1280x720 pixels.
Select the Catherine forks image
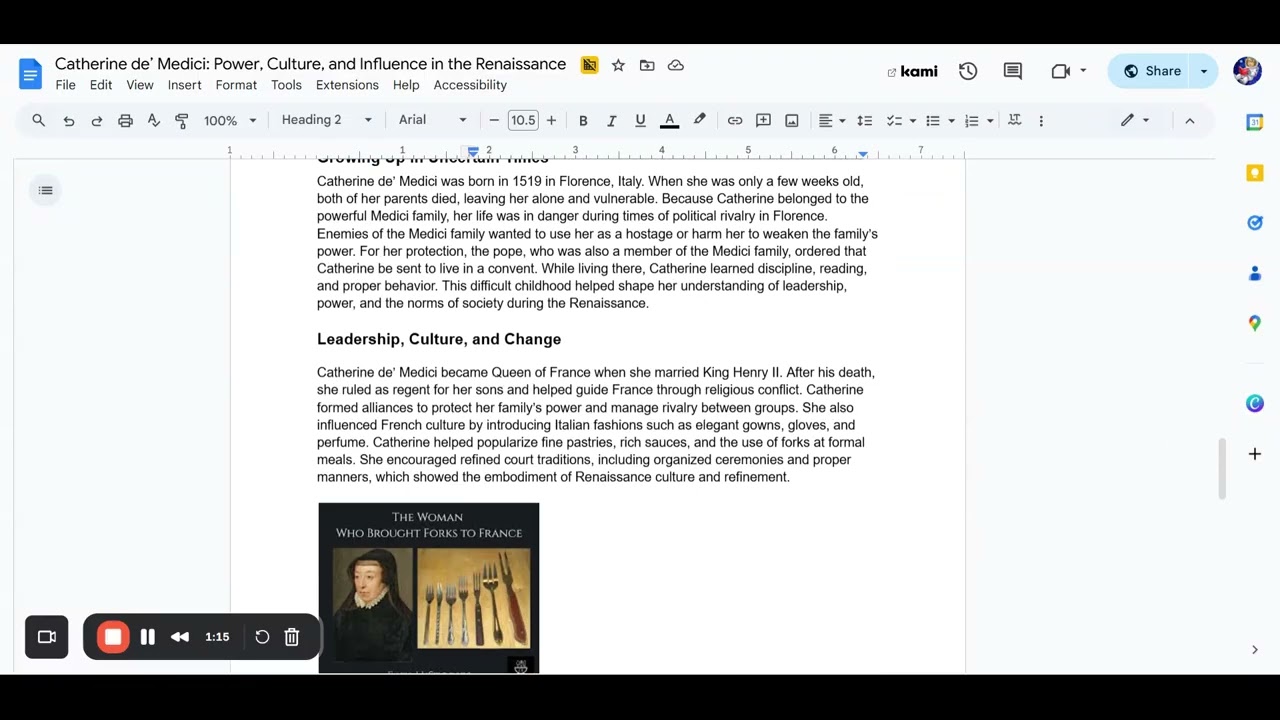(x=429, y=587)
